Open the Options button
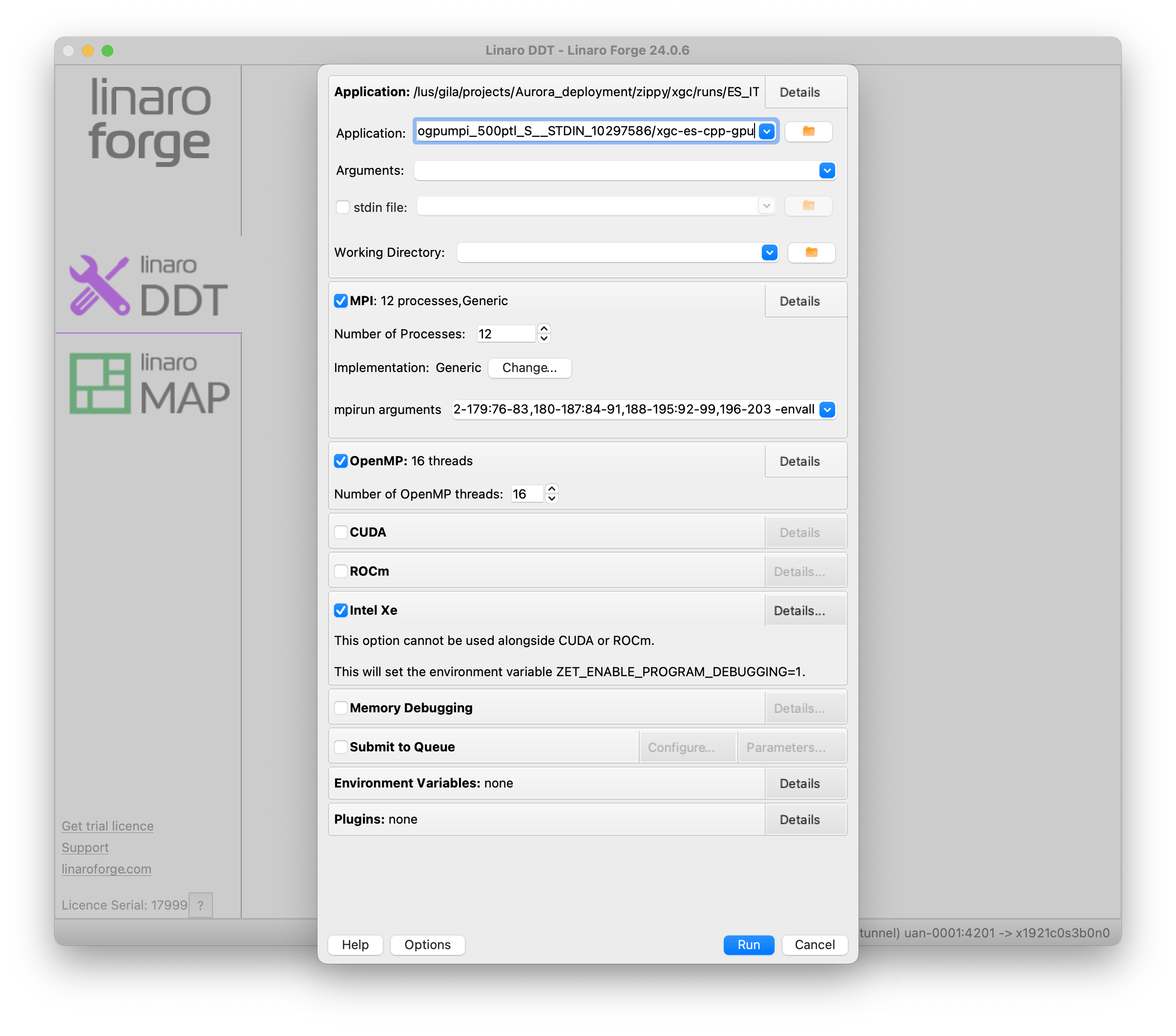1176x1036 pixels. coord(427,945)
